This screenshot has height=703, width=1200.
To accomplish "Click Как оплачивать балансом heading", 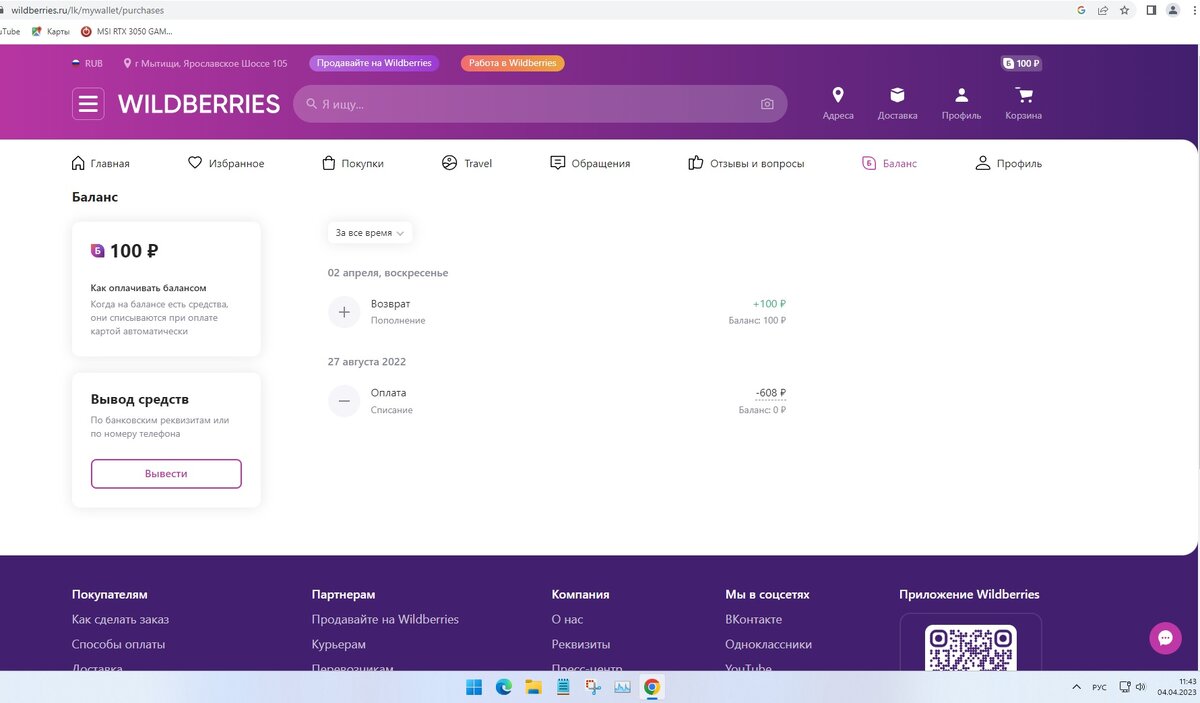I will coord(149,288).
